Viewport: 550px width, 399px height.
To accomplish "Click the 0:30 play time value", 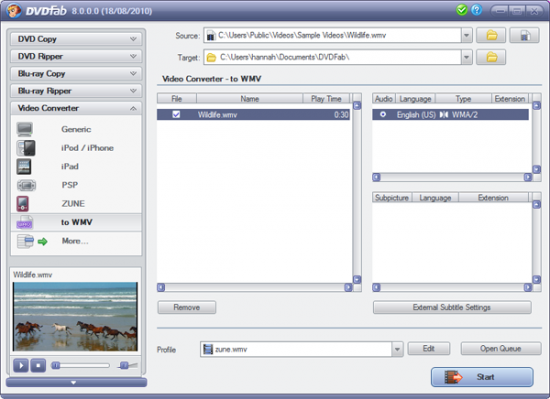I will [x=341, y=115].
